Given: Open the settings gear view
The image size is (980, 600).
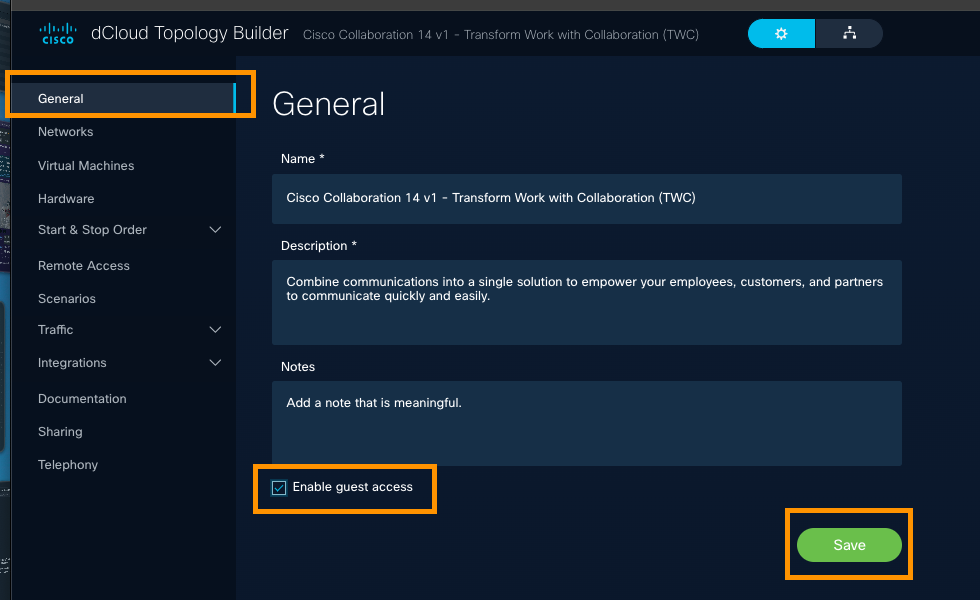Looking at the screenshot, I should tap(781, 34).
